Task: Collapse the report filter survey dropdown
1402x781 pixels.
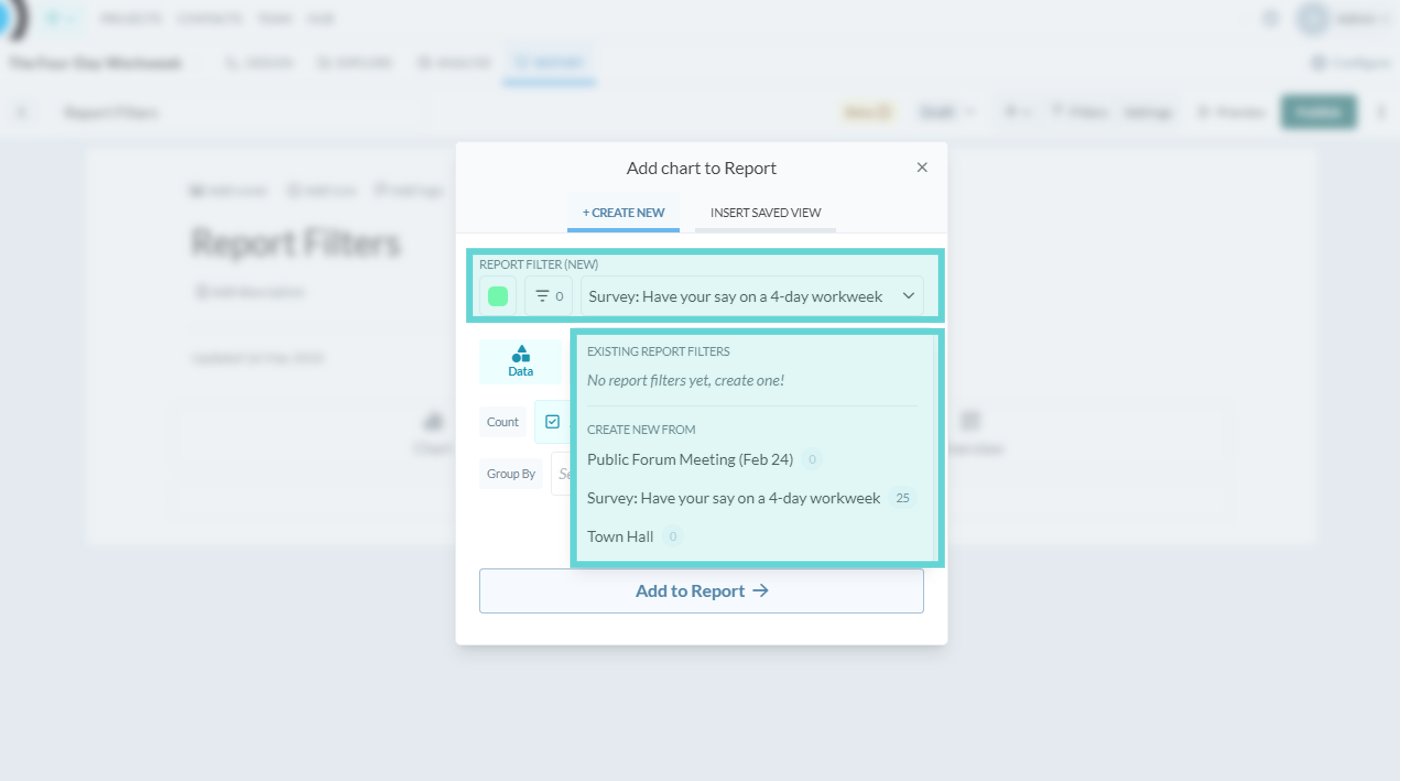Action: tap(752, 296)
